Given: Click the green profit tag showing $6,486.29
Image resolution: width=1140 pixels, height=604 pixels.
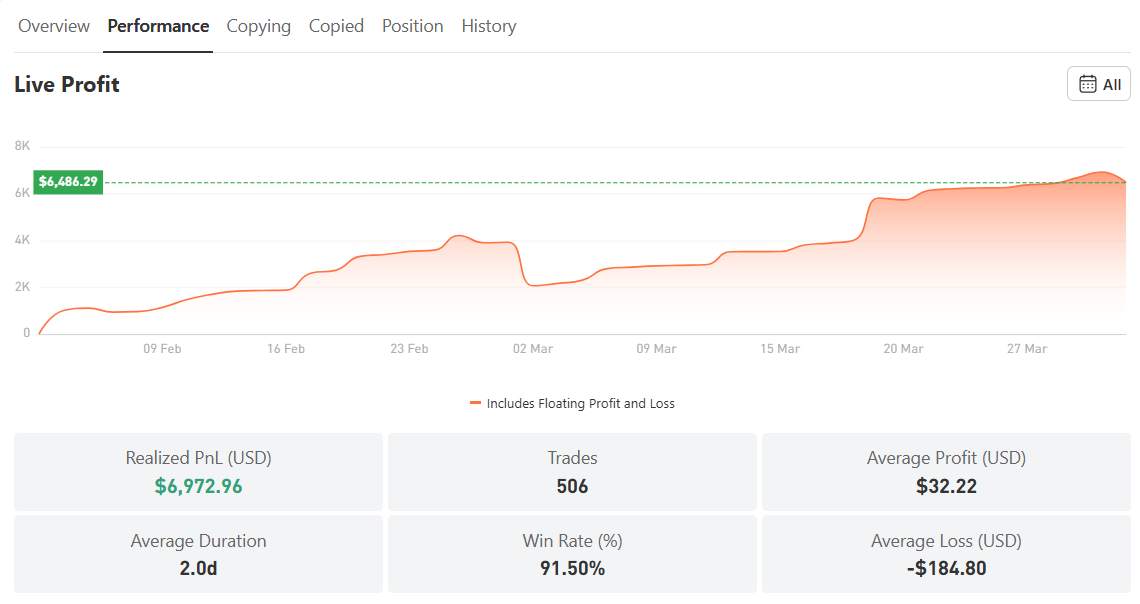Looking at the screenshot, I should click(x=67, y=182).
